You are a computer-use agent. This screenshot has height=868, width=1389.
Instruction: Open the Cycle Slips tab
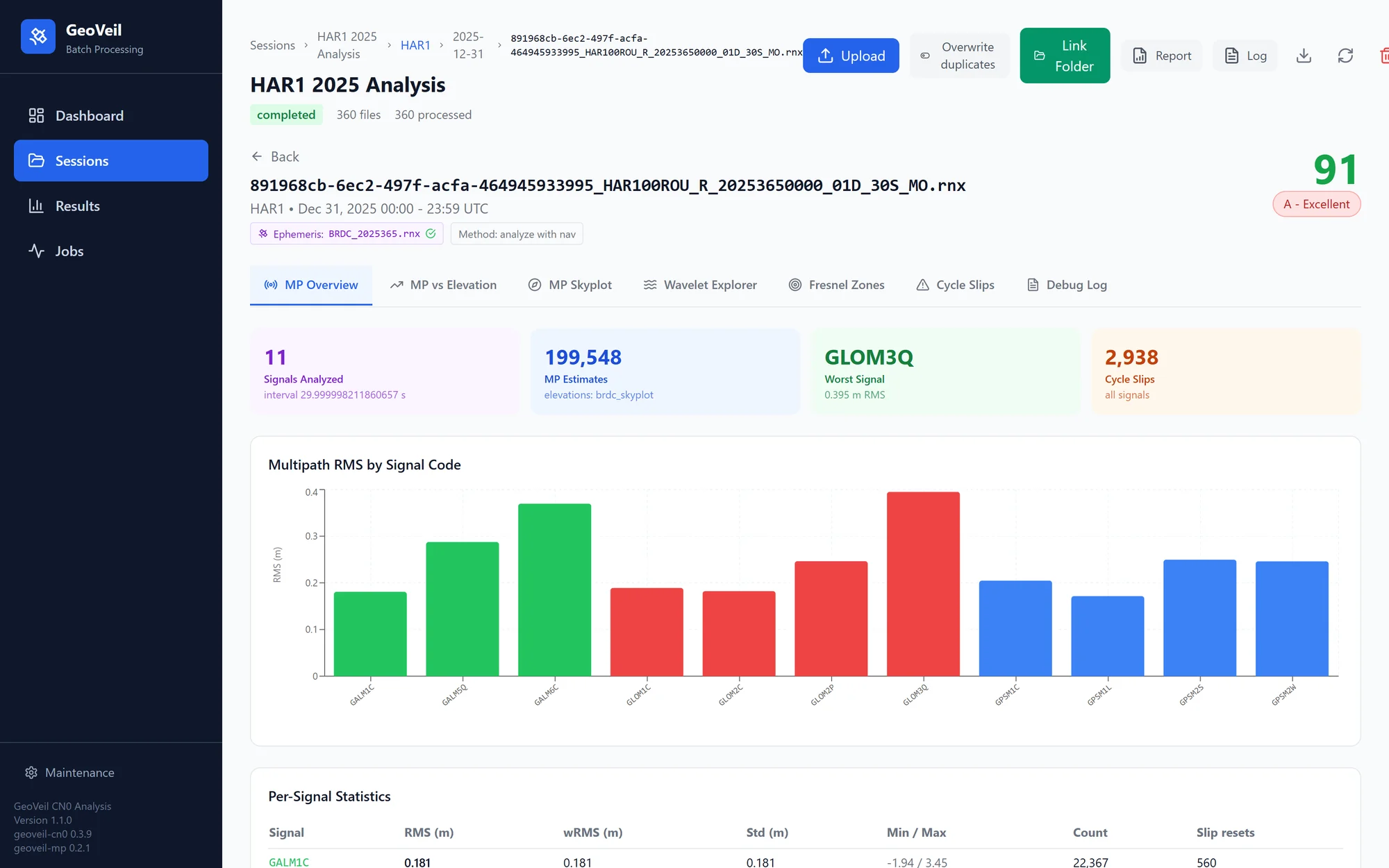pos(955,285)
